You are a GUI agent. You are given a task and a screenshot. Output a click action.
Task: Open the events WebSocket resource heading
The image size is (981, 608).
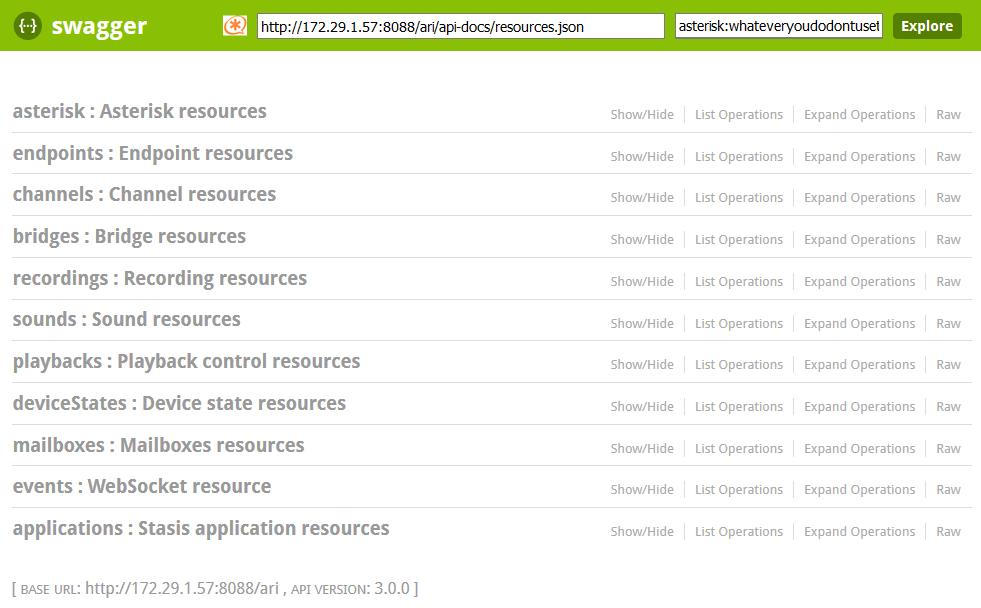tap(142, 487)
